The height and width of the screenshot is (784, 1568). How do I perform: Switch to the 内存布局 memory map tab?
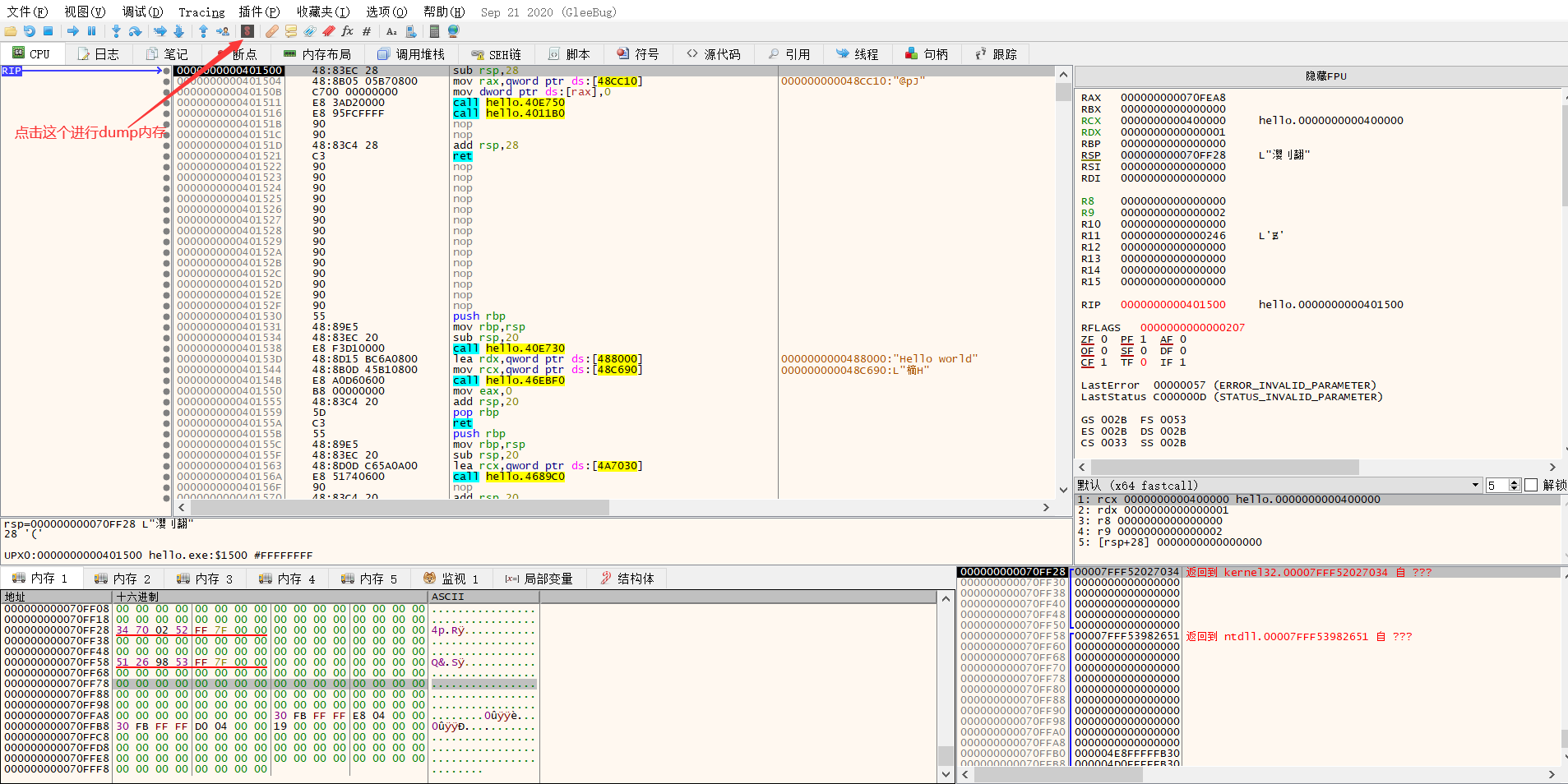pos(317,53)
